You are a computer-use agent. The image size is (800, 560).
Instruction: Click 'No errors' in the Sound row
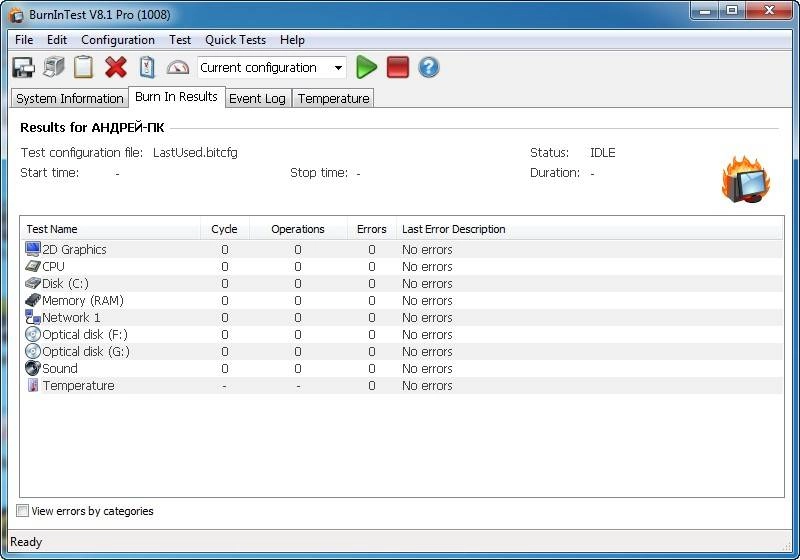(x=427, y=369)
